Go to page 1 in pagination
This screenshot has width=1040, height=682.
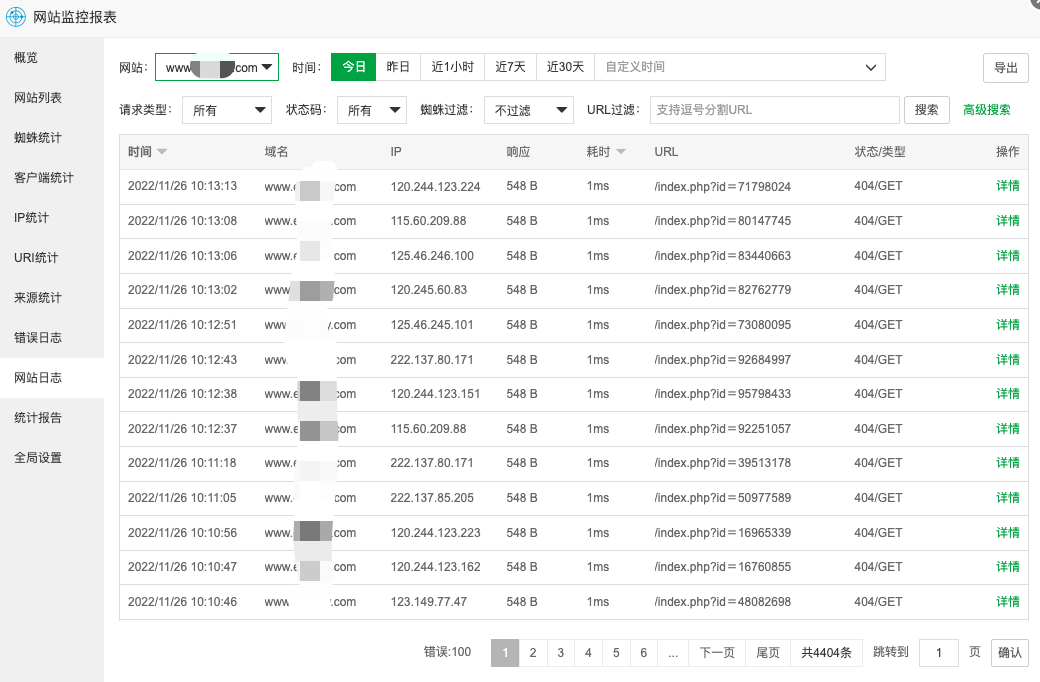[505, 653]
